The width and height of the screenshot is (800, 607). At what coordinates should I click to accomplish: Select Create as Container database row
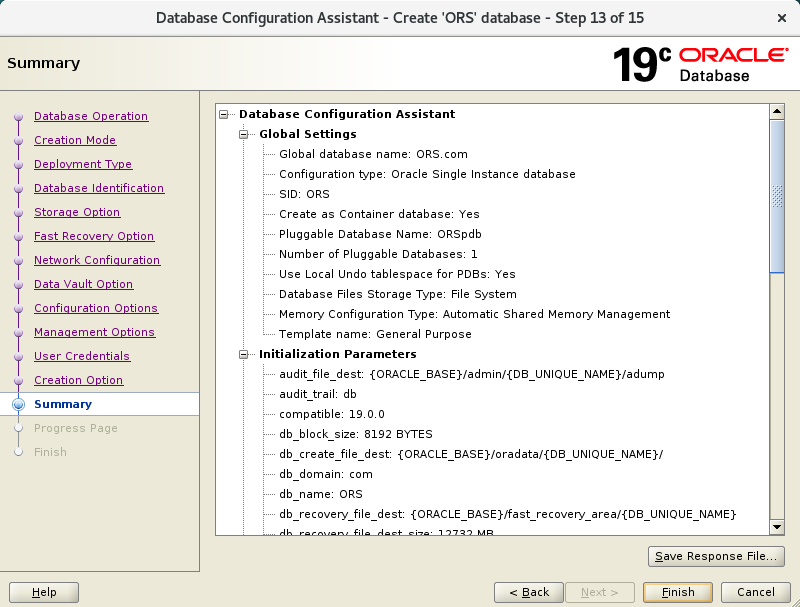tap(379, 214)
